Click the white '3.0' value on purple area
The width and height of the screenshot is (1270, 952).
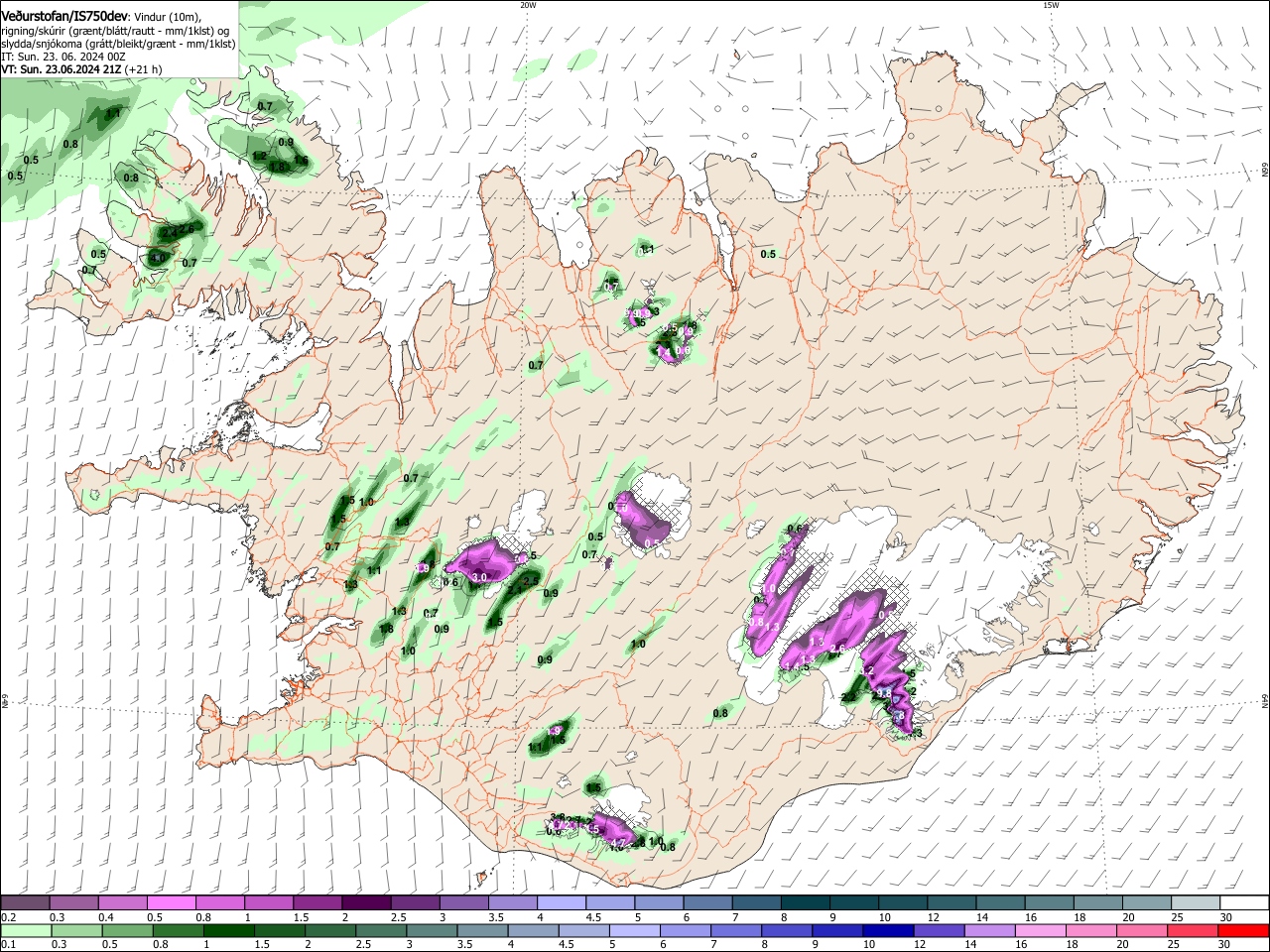click(x=480, y=577)
